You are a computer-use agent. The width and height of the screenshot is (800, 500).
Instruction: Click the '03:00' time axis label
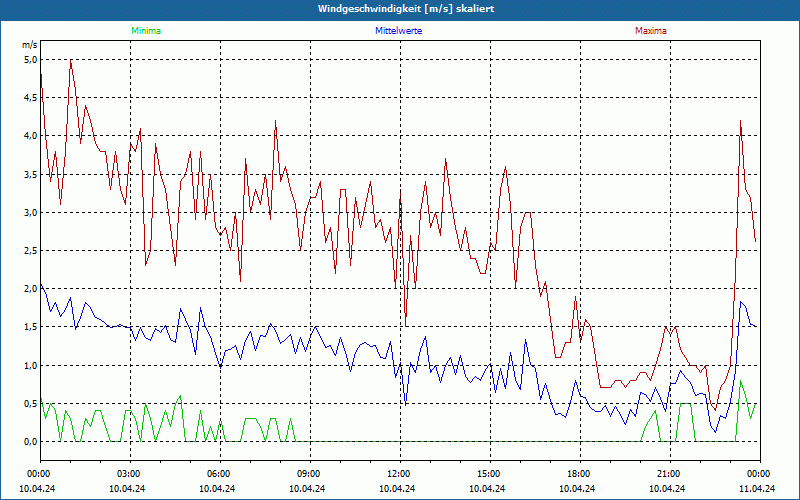127,474
